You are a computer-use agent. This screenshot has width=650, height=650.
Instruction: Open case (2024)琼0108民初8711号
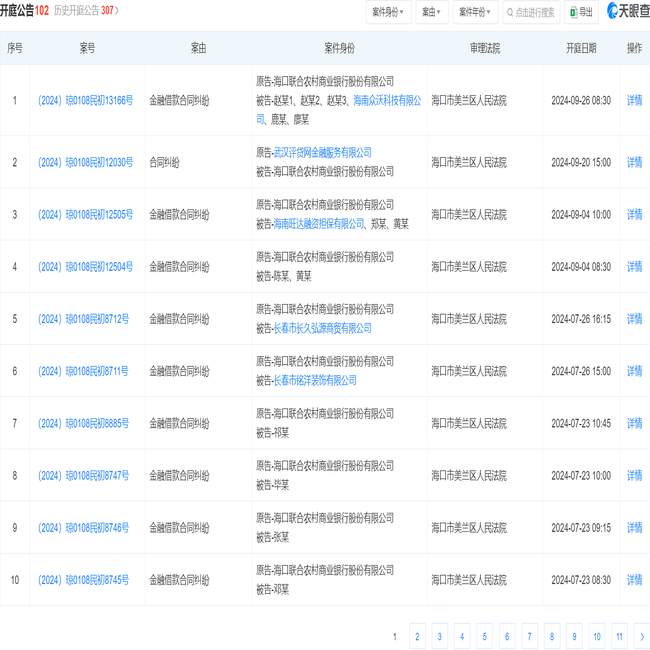click(x=83, y=371)
